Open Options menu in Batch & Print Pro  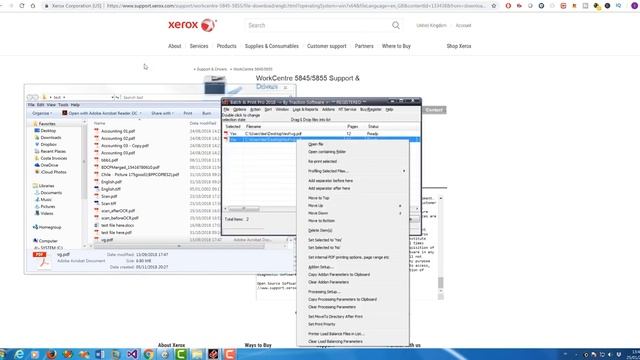[x=240, y=109]
